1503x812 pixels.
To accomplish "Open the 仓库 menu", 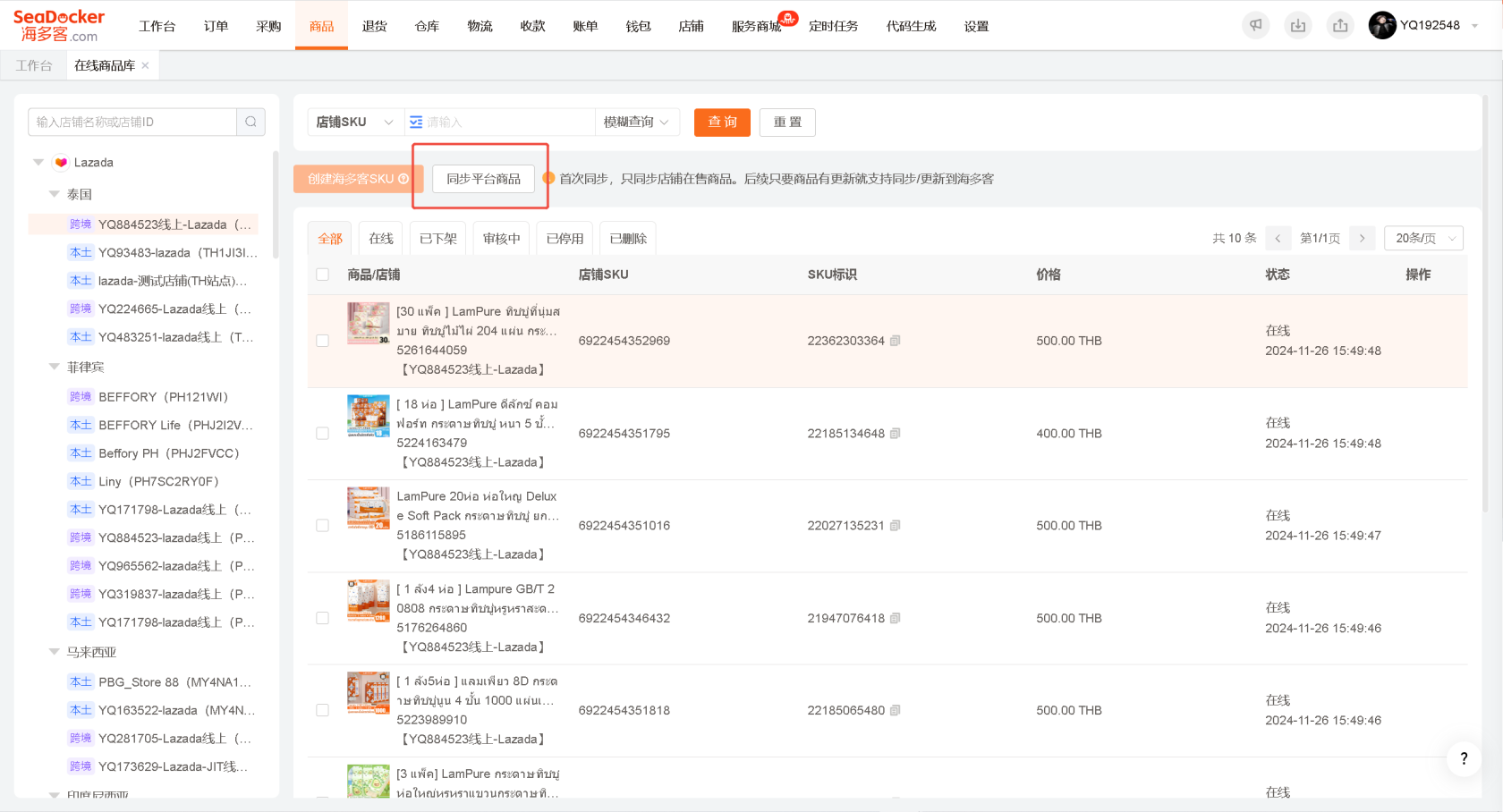I will click(427, 26).
